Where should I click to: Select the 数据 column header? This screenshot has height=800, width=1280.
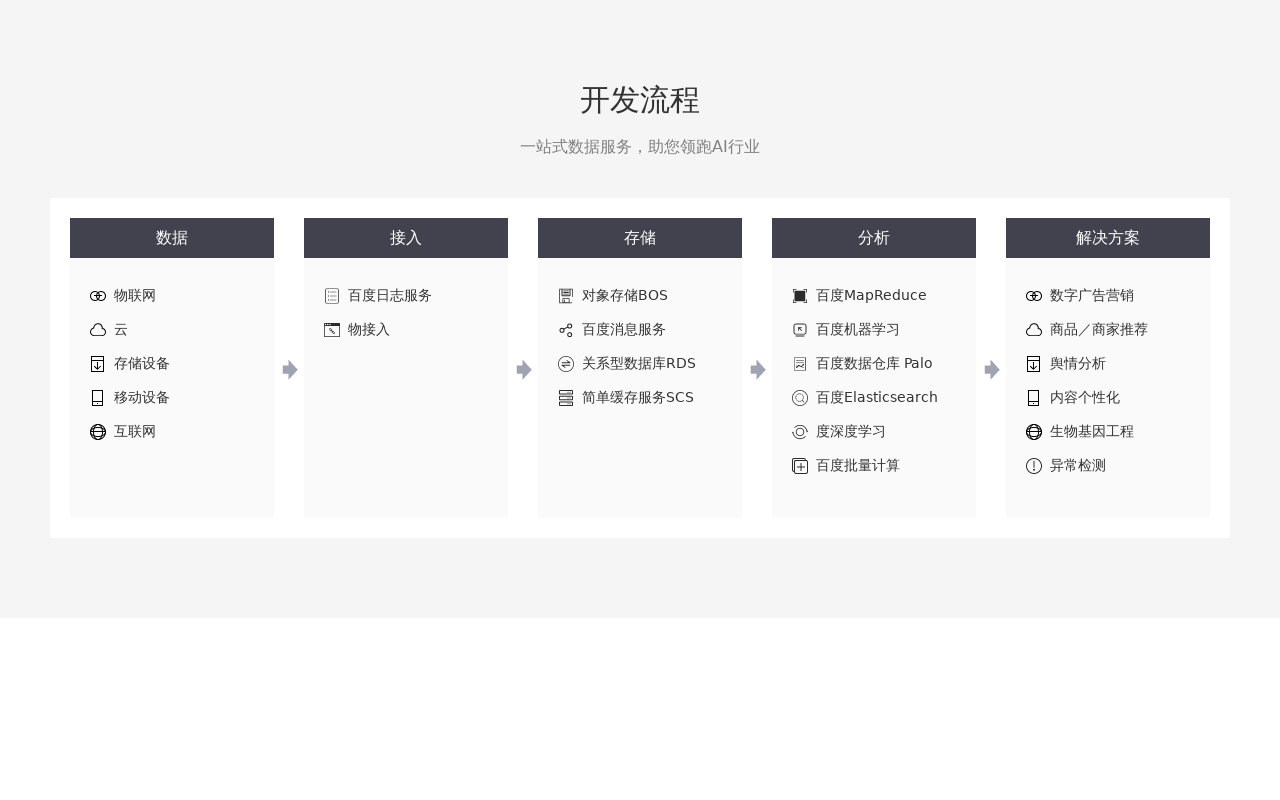pos(171,238)
